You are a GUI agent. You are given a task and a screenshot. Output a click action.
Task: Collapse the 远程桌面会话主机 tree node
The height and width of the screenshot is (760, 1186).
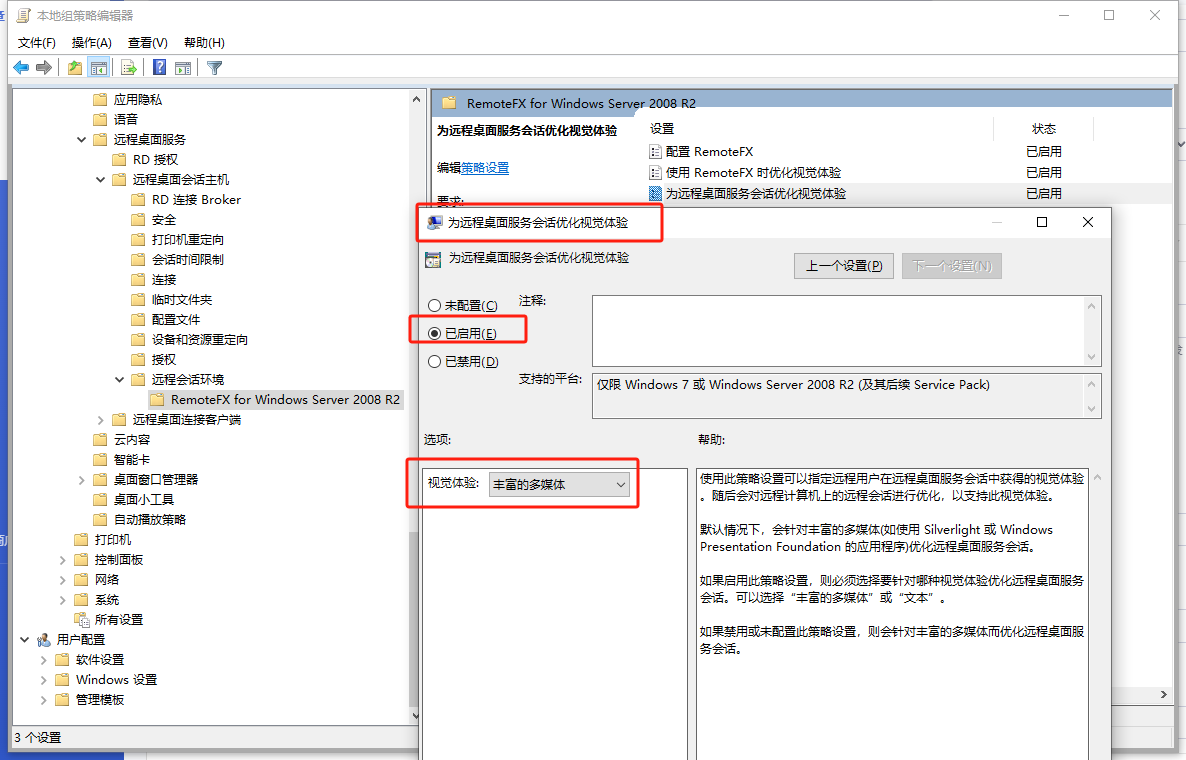point(101,179)
